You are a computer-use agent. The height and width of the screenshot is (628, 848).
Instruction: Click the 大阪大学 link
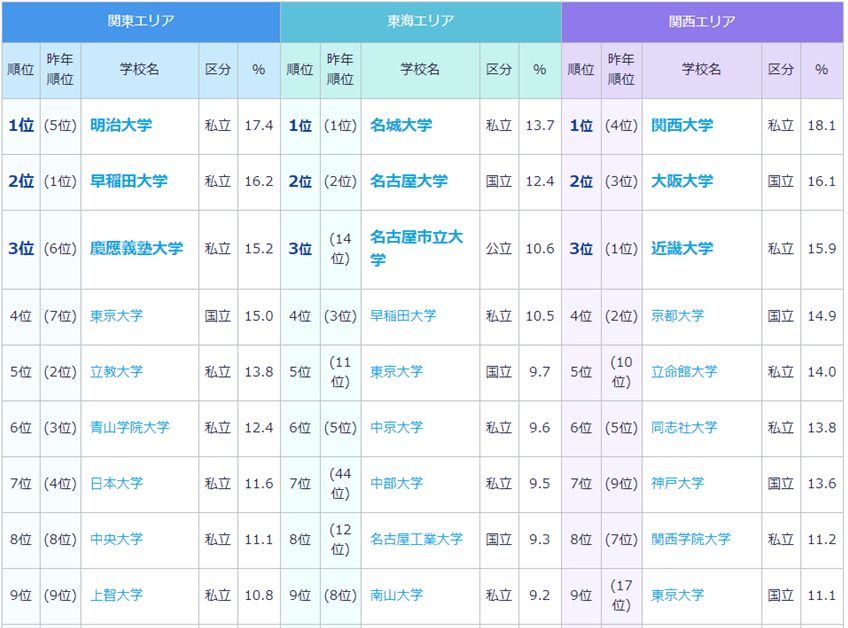682,181
